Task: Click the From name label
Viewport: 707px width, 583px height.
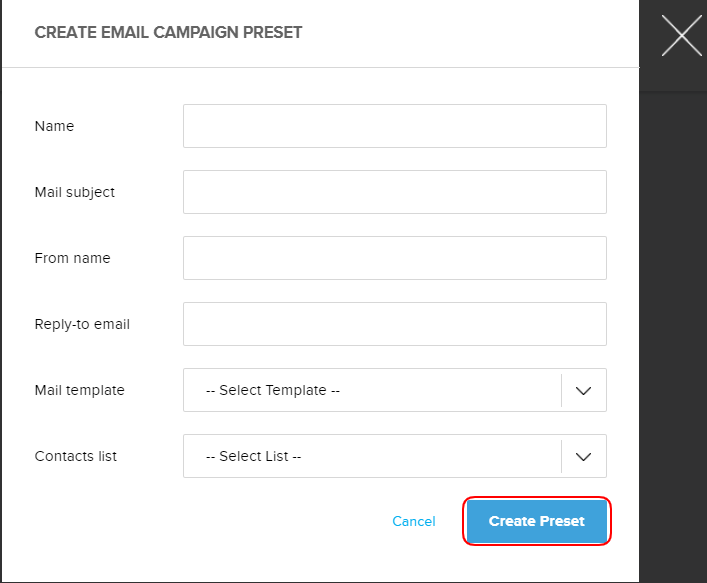Action: pos(72,258)
